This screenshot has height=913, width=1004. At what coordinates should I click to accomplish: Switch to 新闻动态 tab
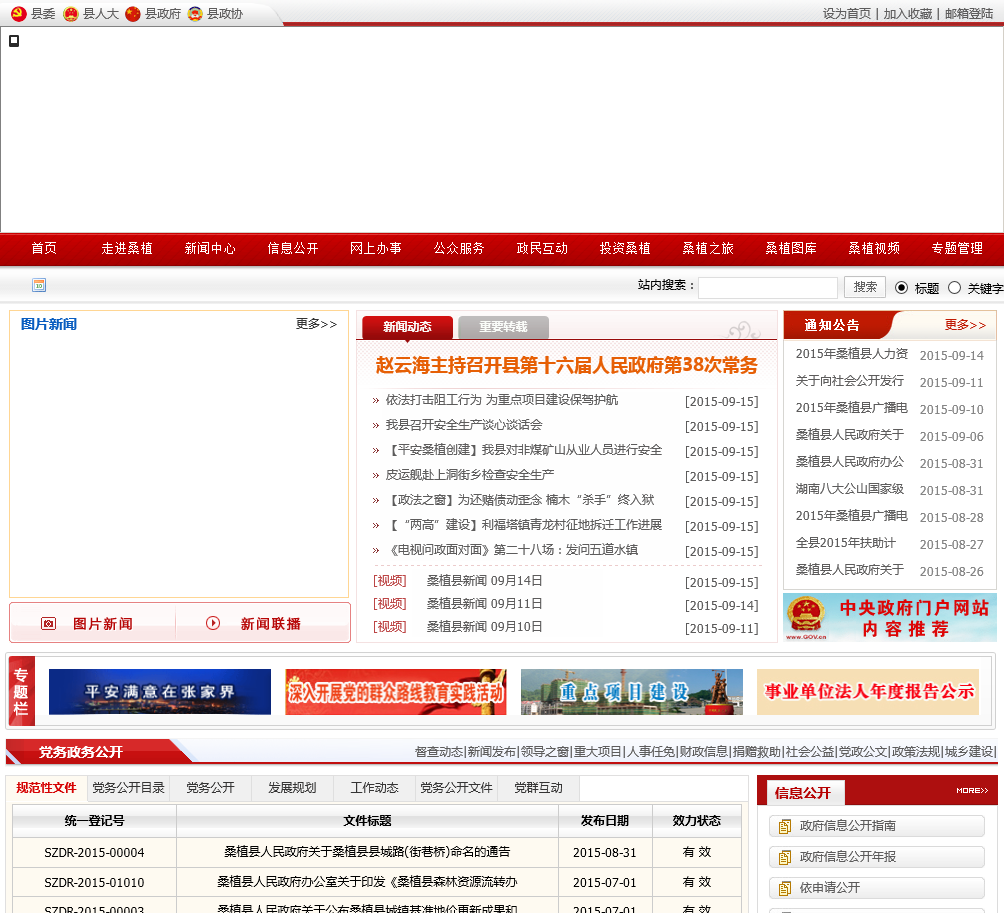pos(407,327)
